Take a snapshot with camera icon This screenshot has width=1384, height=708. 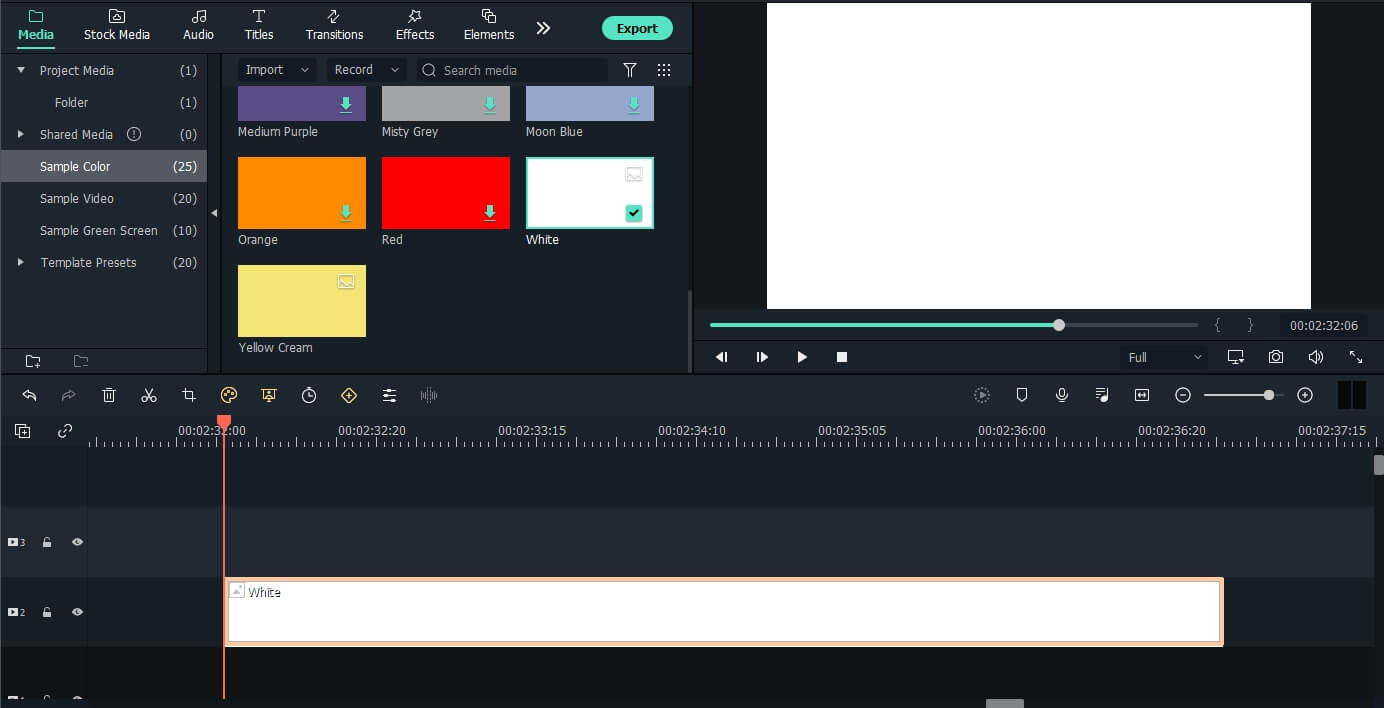coord(1276,357)
